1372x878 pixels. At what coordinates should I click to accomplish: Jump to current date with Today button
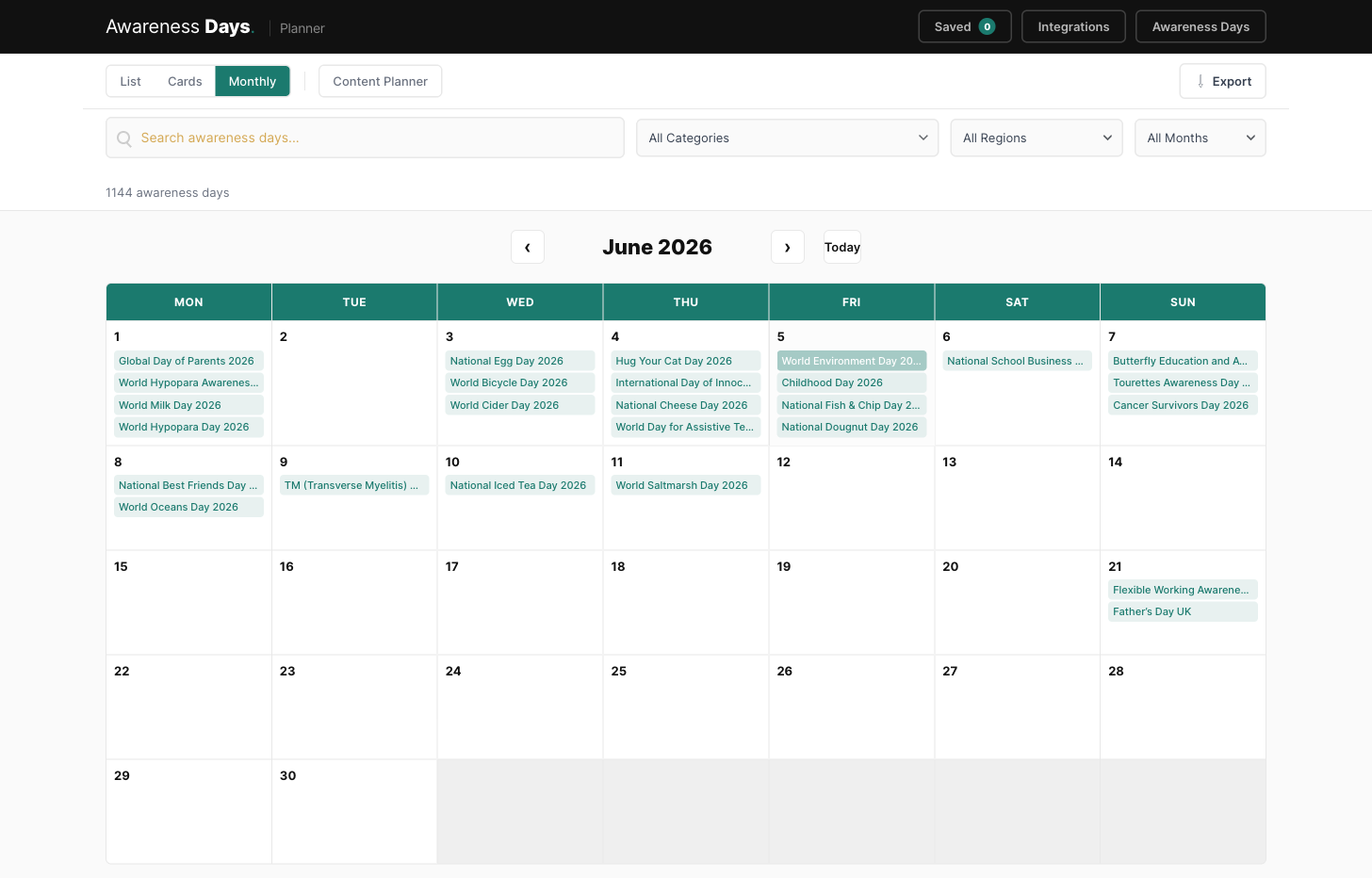pyautogui.click(x=841, y=247)
